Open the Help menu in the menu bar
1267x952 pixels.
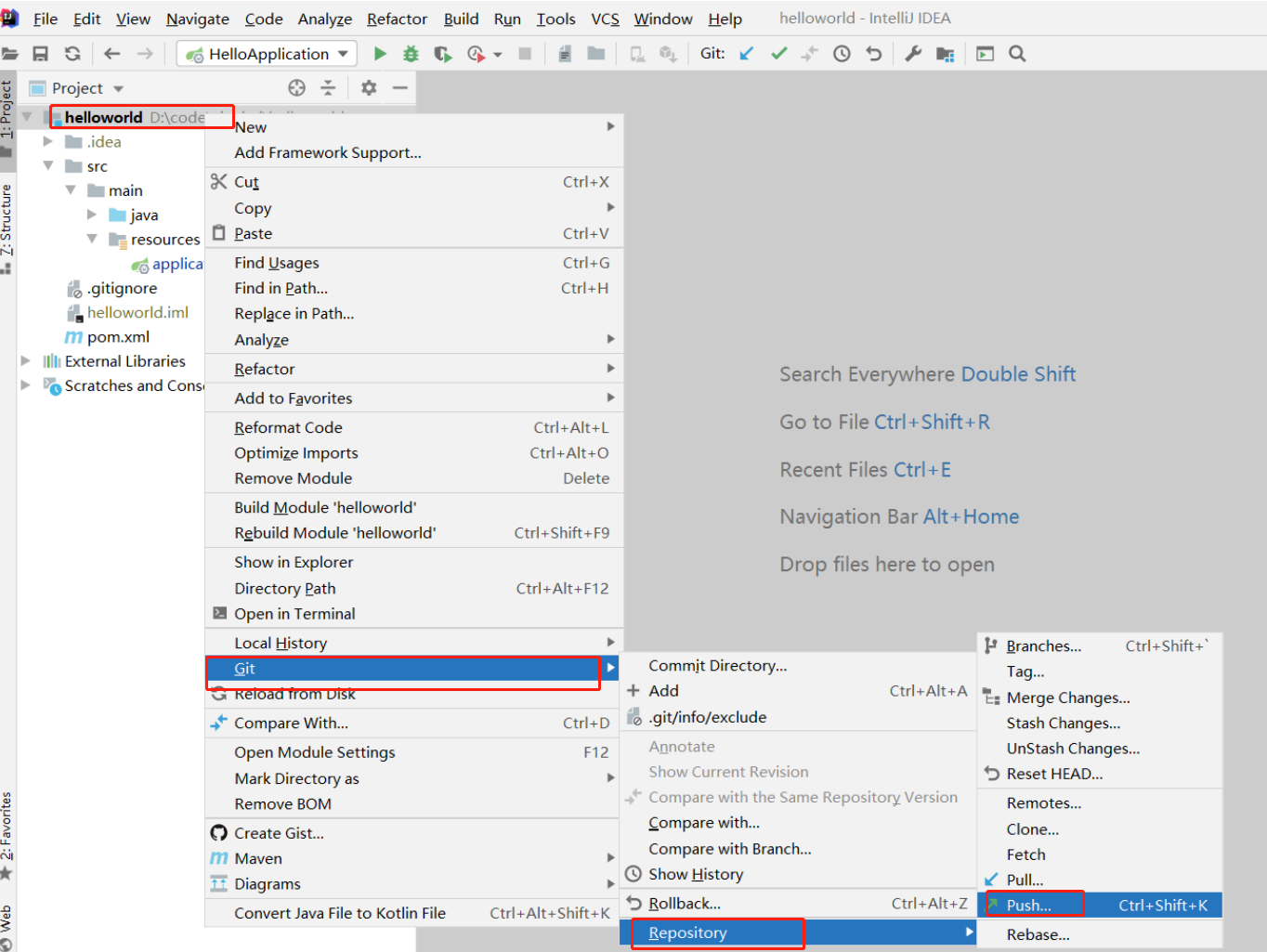pos(725,19)
